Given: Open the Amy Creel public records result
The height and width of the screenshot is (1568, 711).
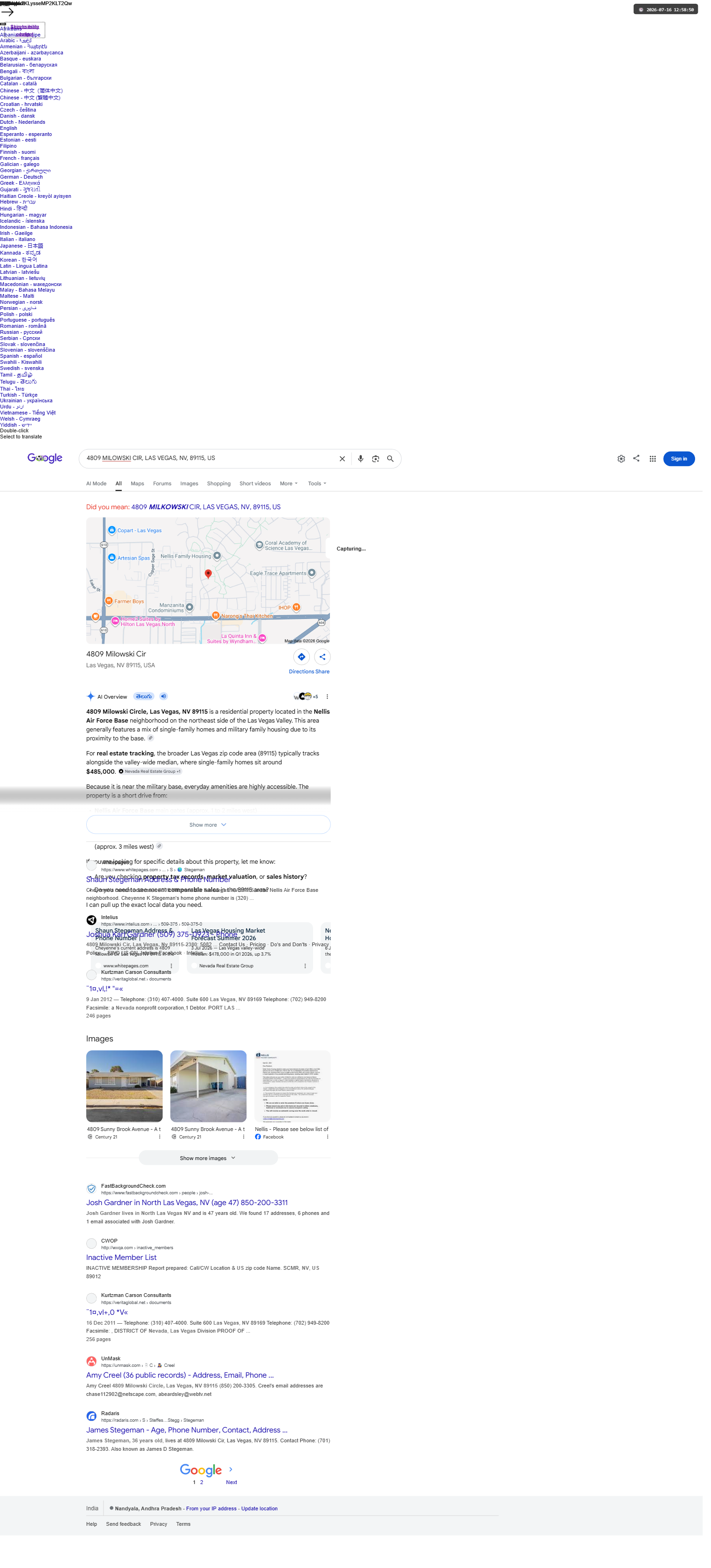Looking at the screenshot, I should pyautogui.click(x=182, y=1392).
